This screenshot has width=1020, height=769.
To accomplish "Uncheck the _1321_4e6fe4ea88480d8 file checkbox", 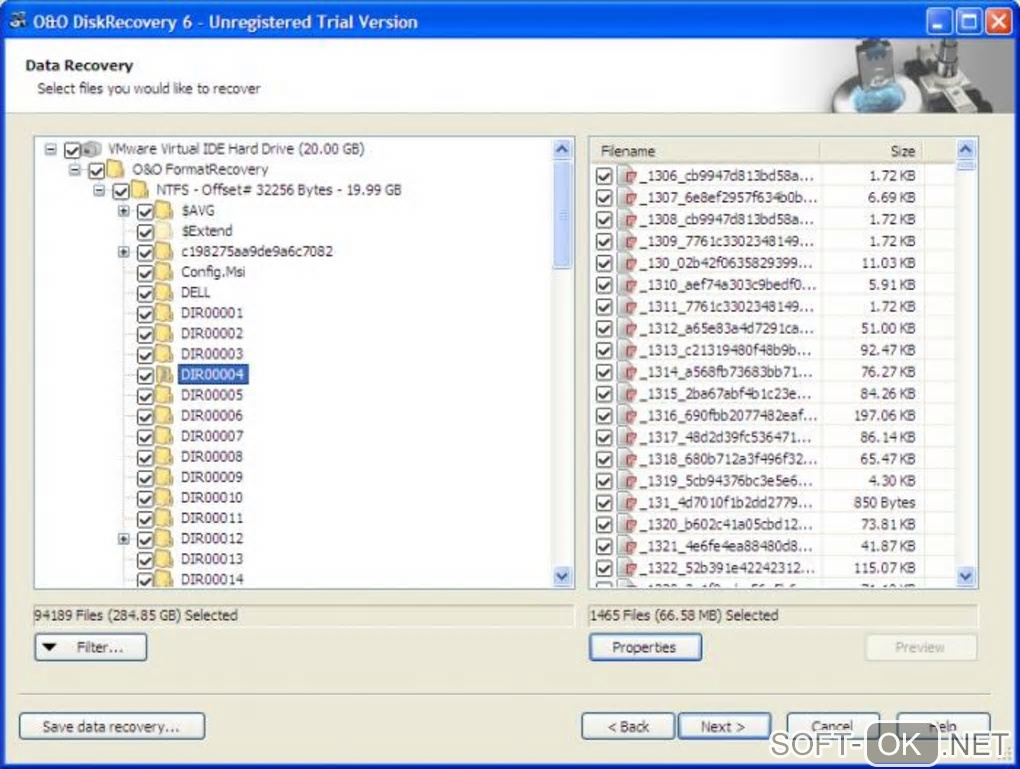I will point(604,546).
